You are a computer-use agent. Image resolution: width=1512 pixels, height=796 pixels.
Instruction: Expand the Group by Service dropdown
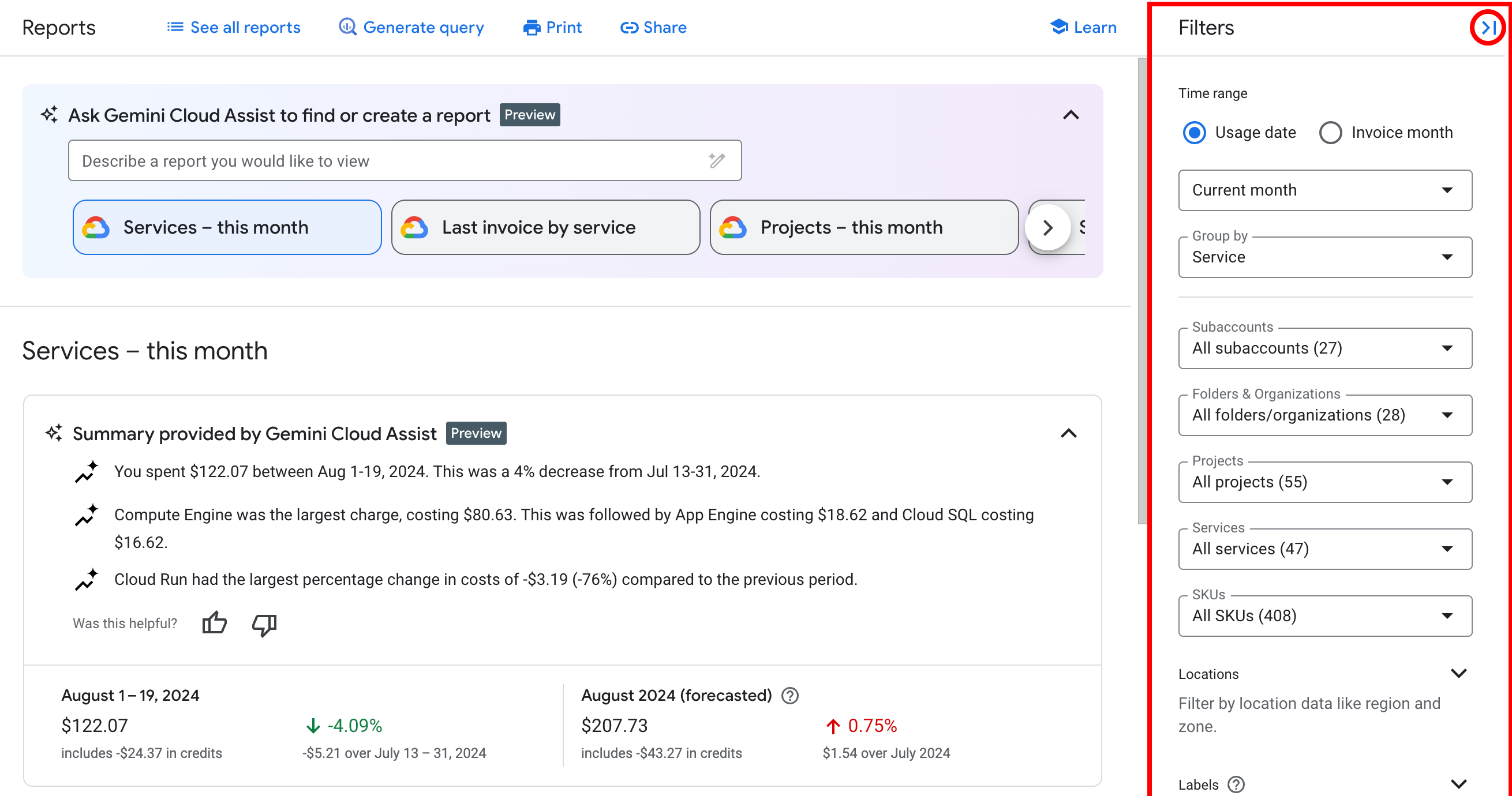pyautogui.click(x=1324, y=257)
